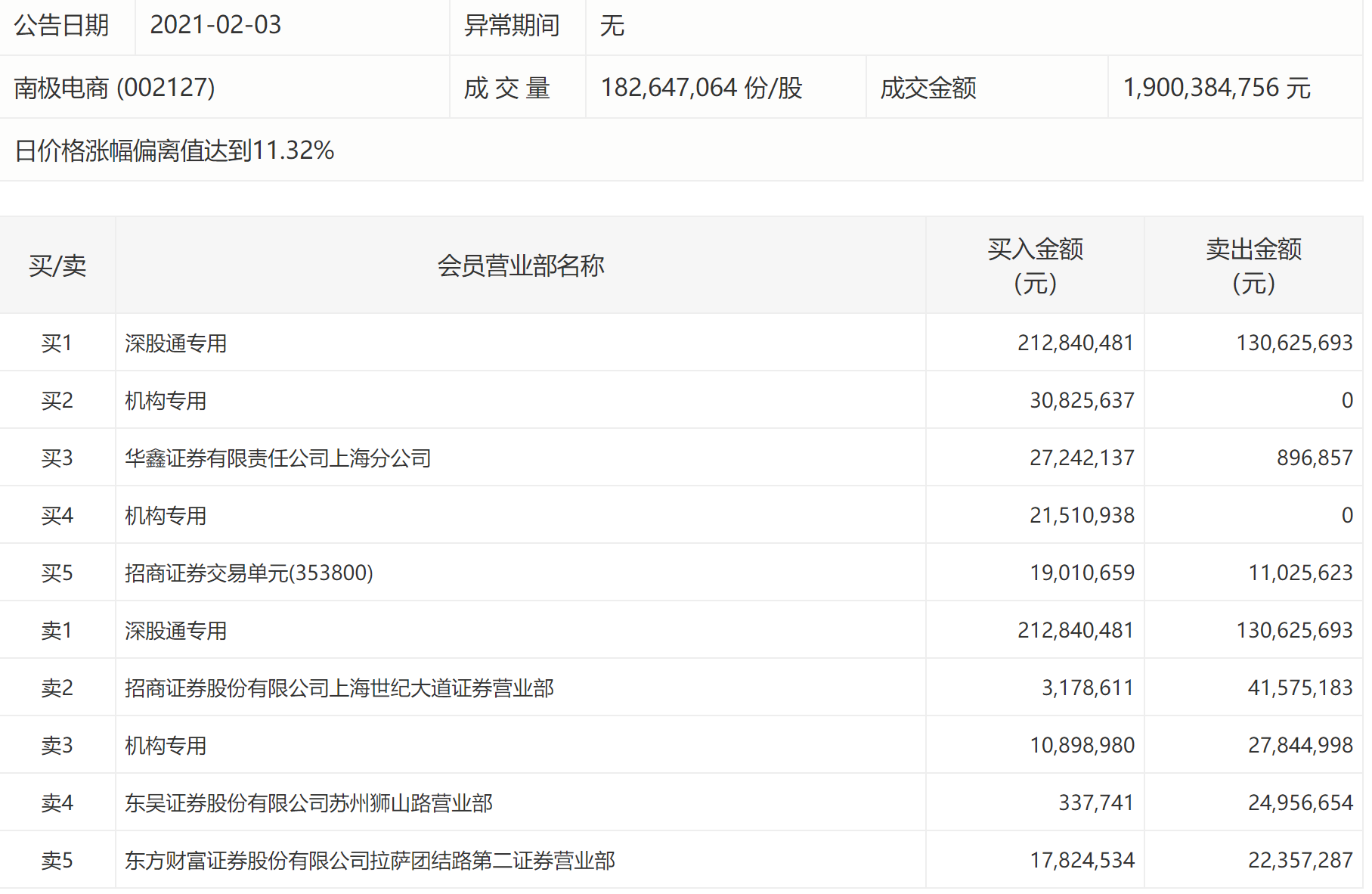
Task: Click the announcement date 2021-02-03
Action: 215,25
